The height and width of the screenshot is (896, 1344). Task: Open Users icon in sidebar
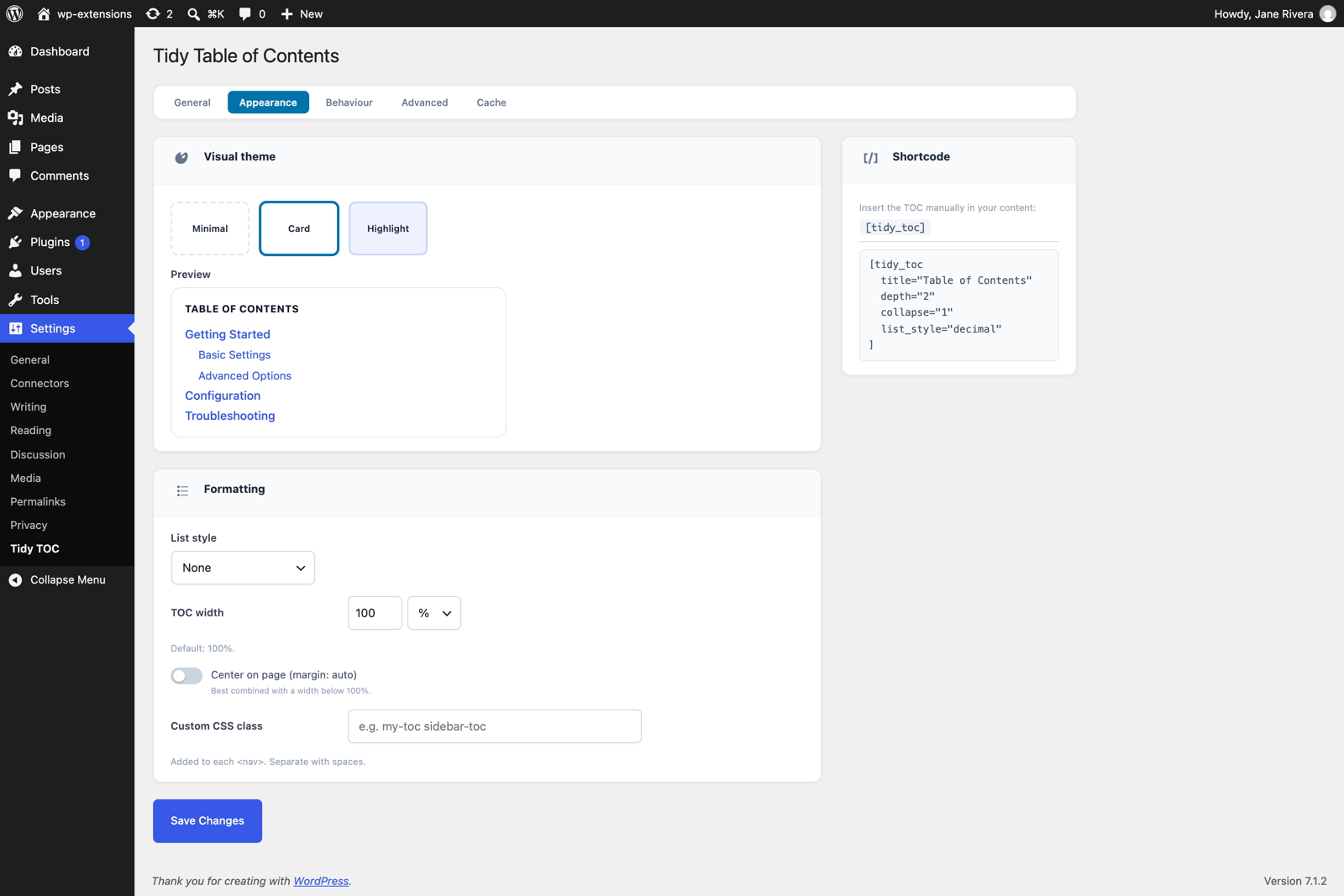(x=15, y=270)
